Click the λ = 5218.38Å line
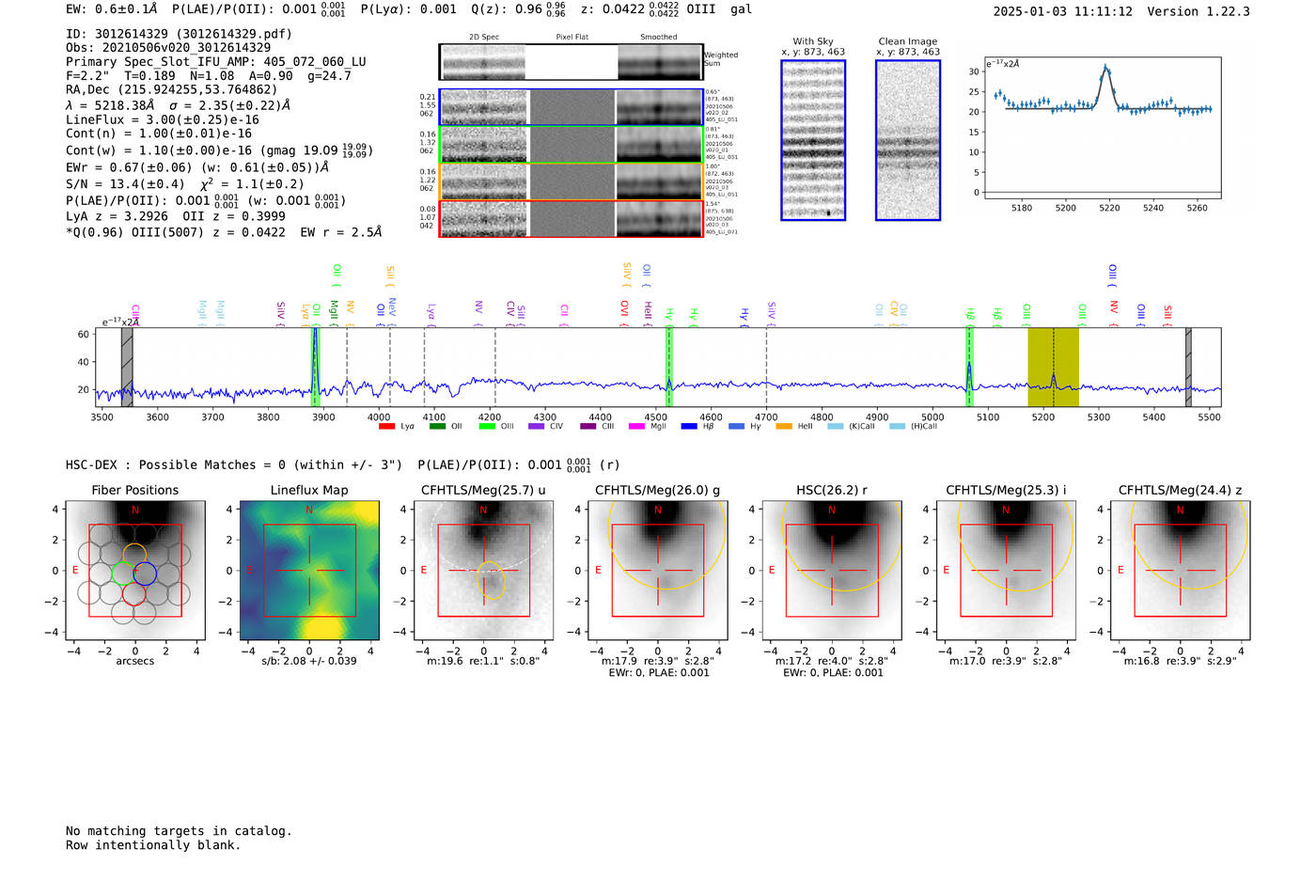 pyautogui.click(x=179, y=105)
